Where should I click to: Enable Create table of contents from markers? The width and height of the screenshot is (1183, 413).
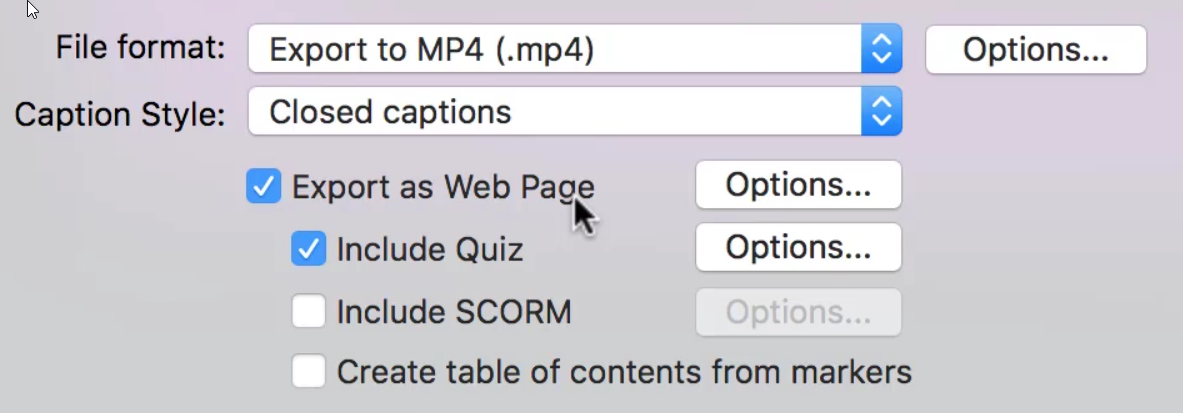click(309, 372)
